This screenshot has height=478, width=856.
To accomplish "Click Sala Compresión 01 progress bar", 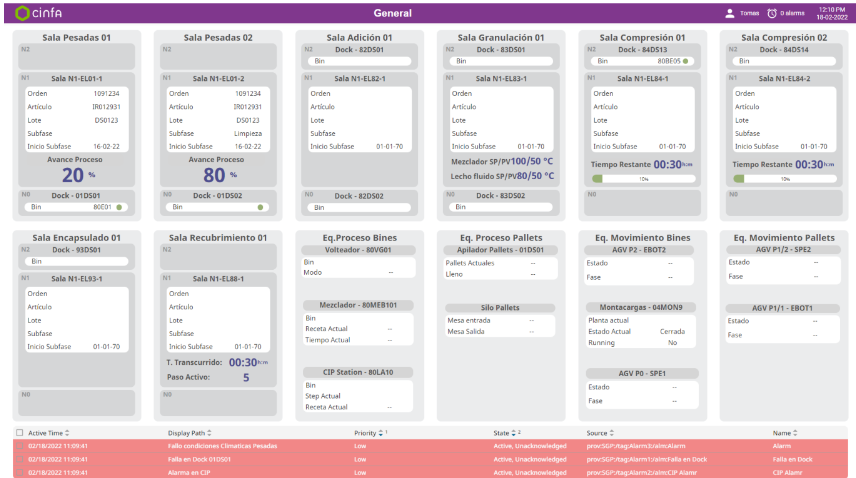I will pyautogui.click(x=644, y=179).
